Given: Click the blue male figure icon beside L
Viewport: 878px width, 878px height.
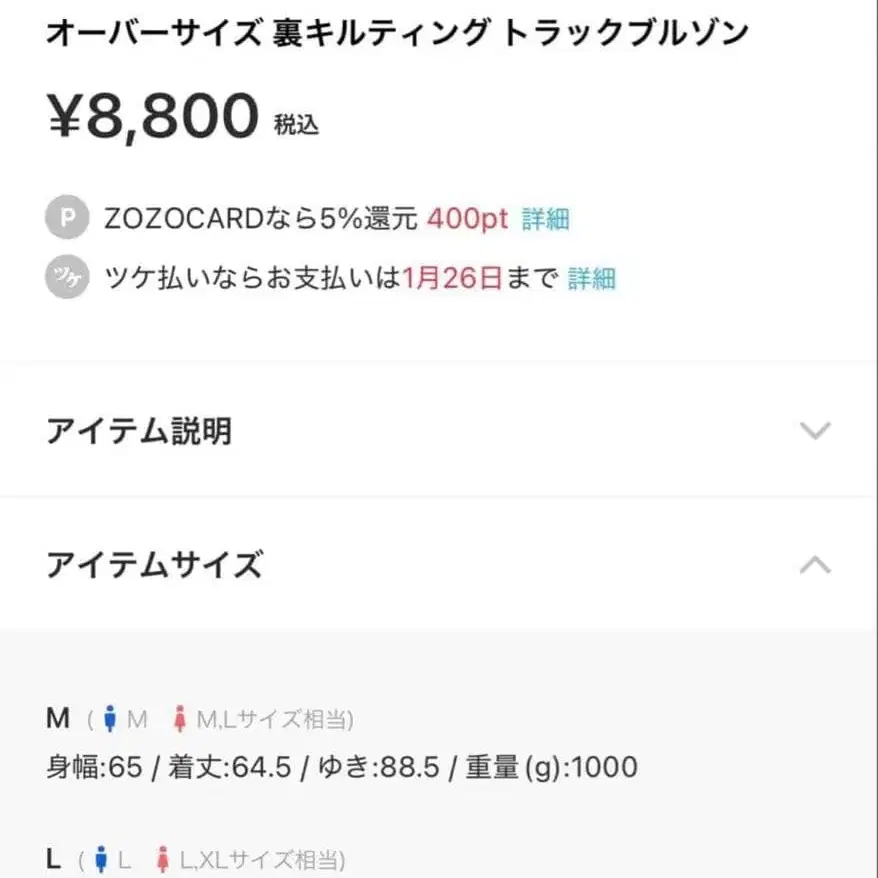Looking at the screenshot, I should 103,858.
